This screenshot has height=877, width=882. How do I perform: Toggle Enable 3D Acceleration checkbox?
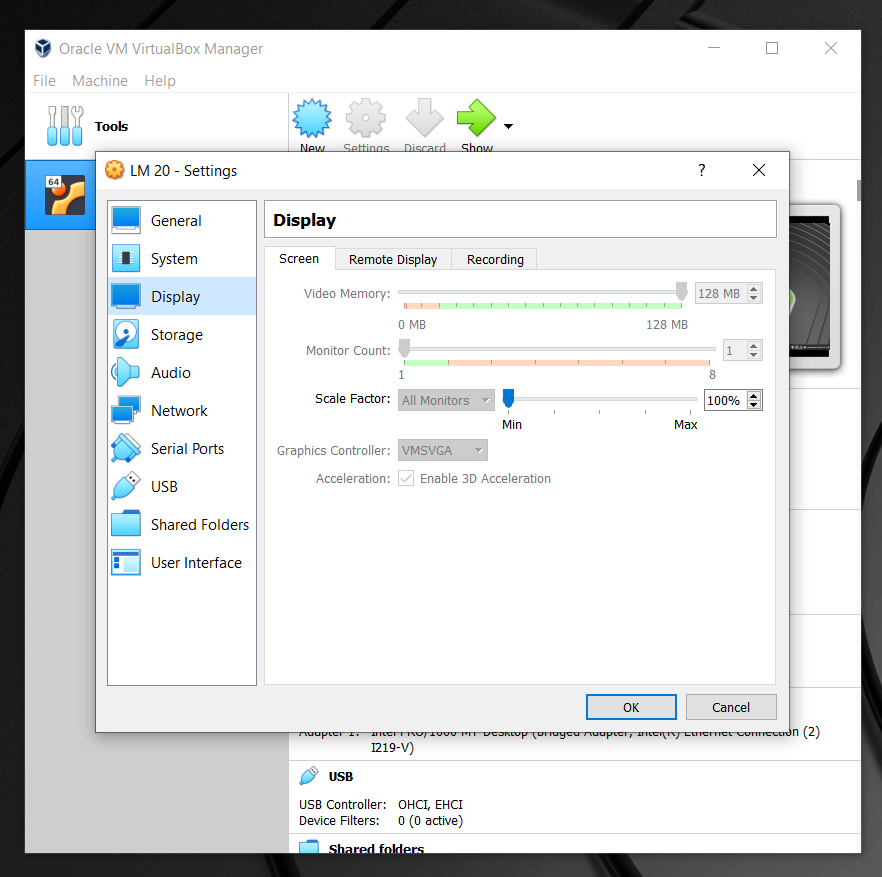coord(406,479)
